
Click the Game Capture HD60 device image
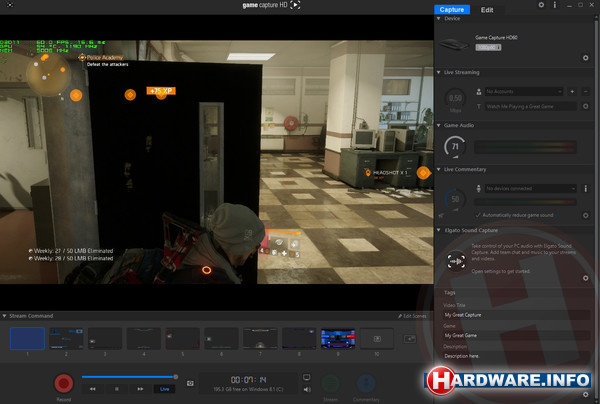pyautogui.click(x=454, y=44)
